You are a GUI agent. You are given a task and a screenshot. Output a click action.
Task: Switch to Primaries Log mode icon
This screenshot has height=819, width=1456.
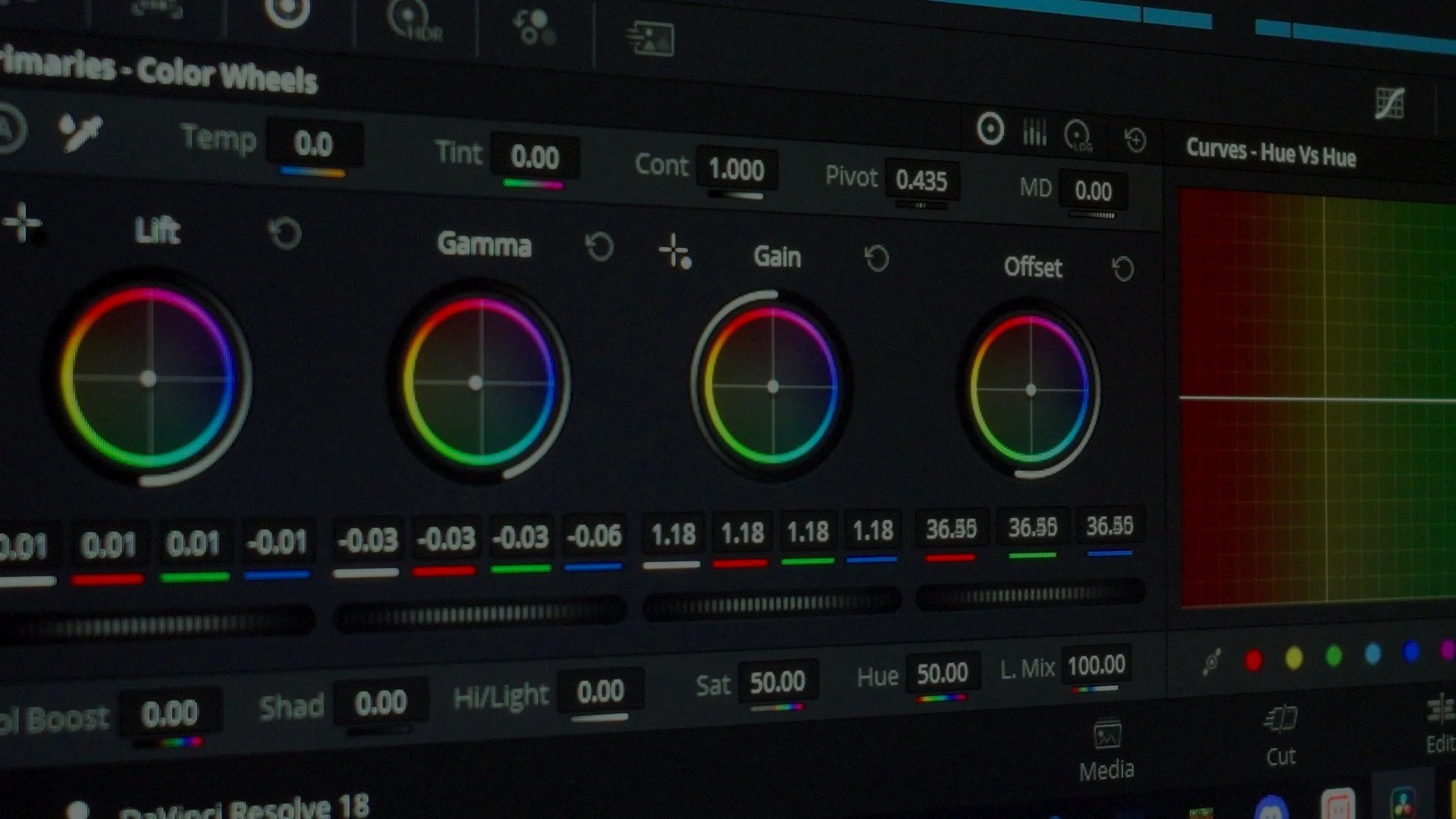click(x=1078, y=136)
